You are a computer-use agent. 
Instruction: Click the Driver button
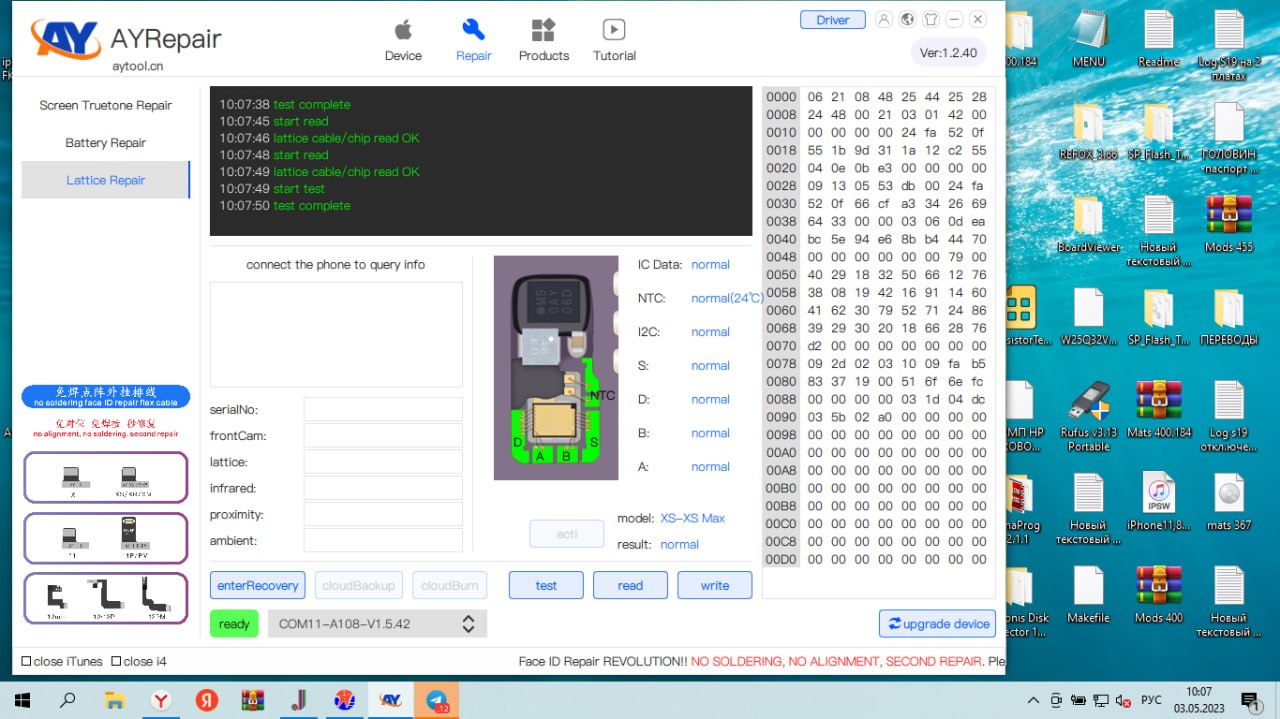tap(832, 19)
